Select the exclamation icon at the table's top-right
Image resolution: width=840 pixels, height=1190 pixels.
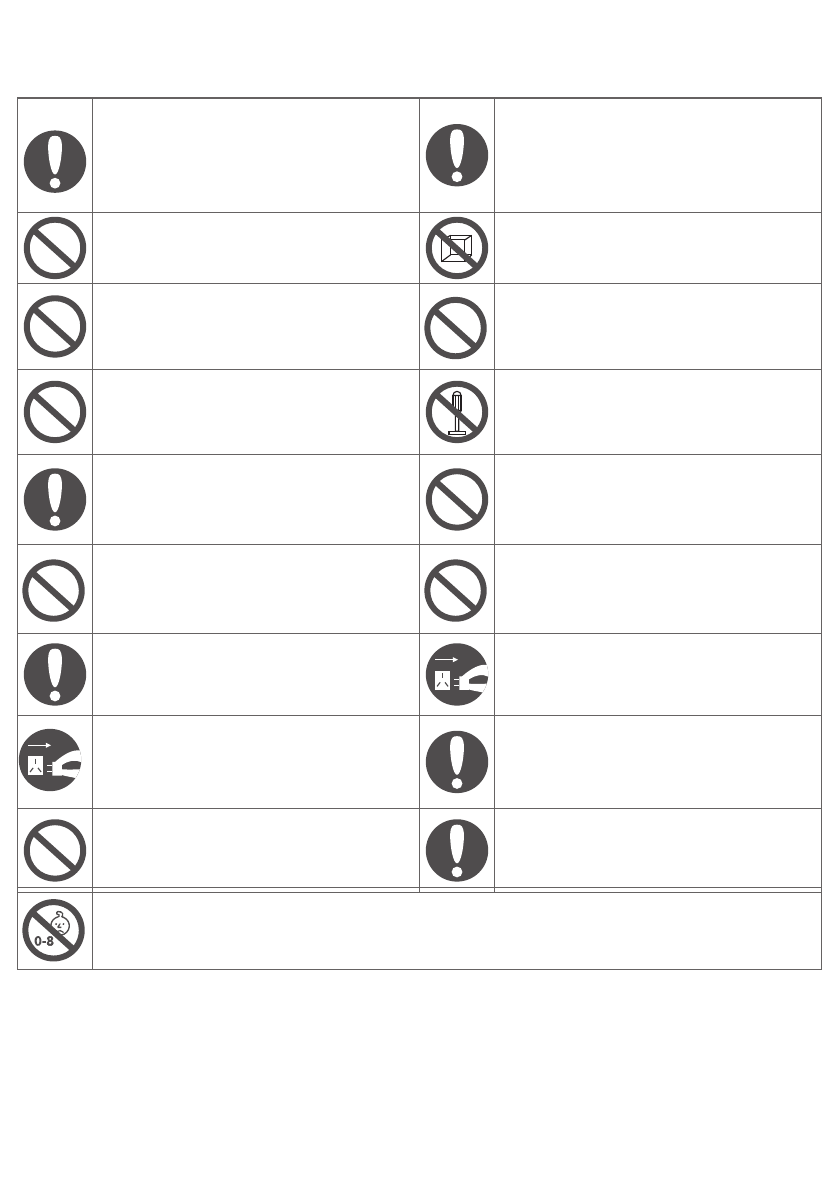pos(457,157)
